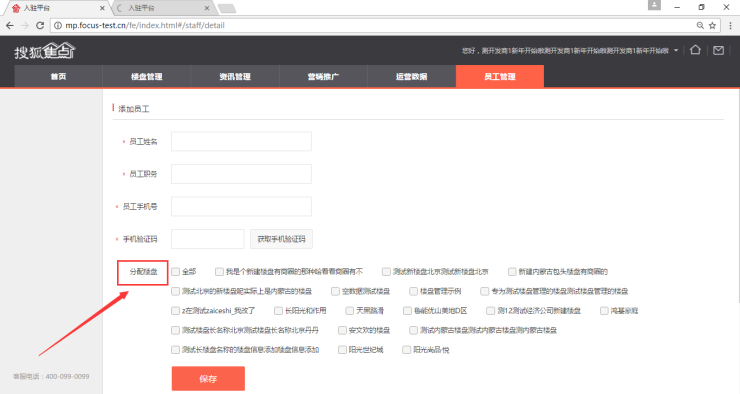
Task: Select 员工管理 navigation tab
Action: click(500, 76)
